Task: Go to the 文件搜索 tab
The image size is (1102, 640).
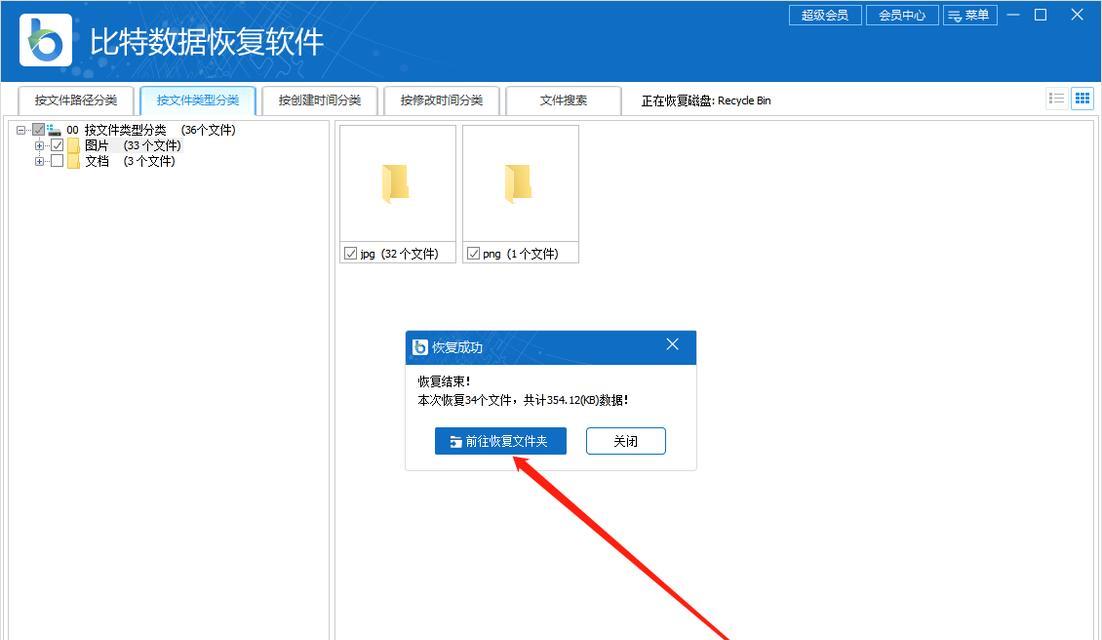Action: pos(564,100)
